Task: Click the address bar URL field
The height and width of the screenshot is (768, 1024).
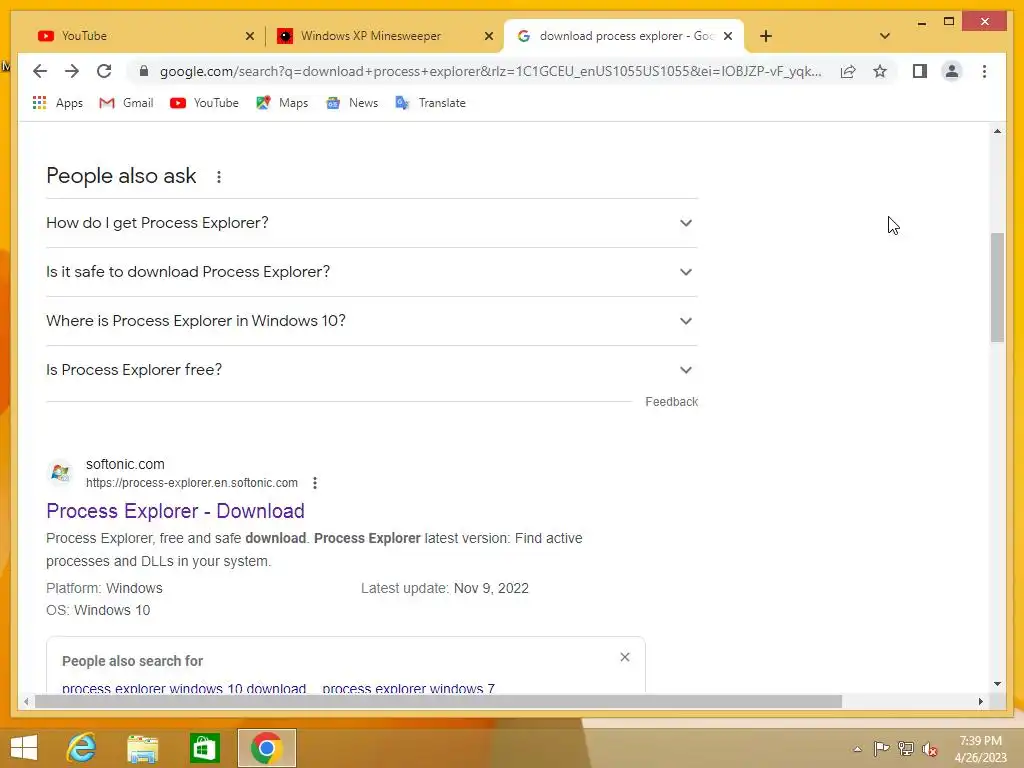Action: tap(490, 71)
